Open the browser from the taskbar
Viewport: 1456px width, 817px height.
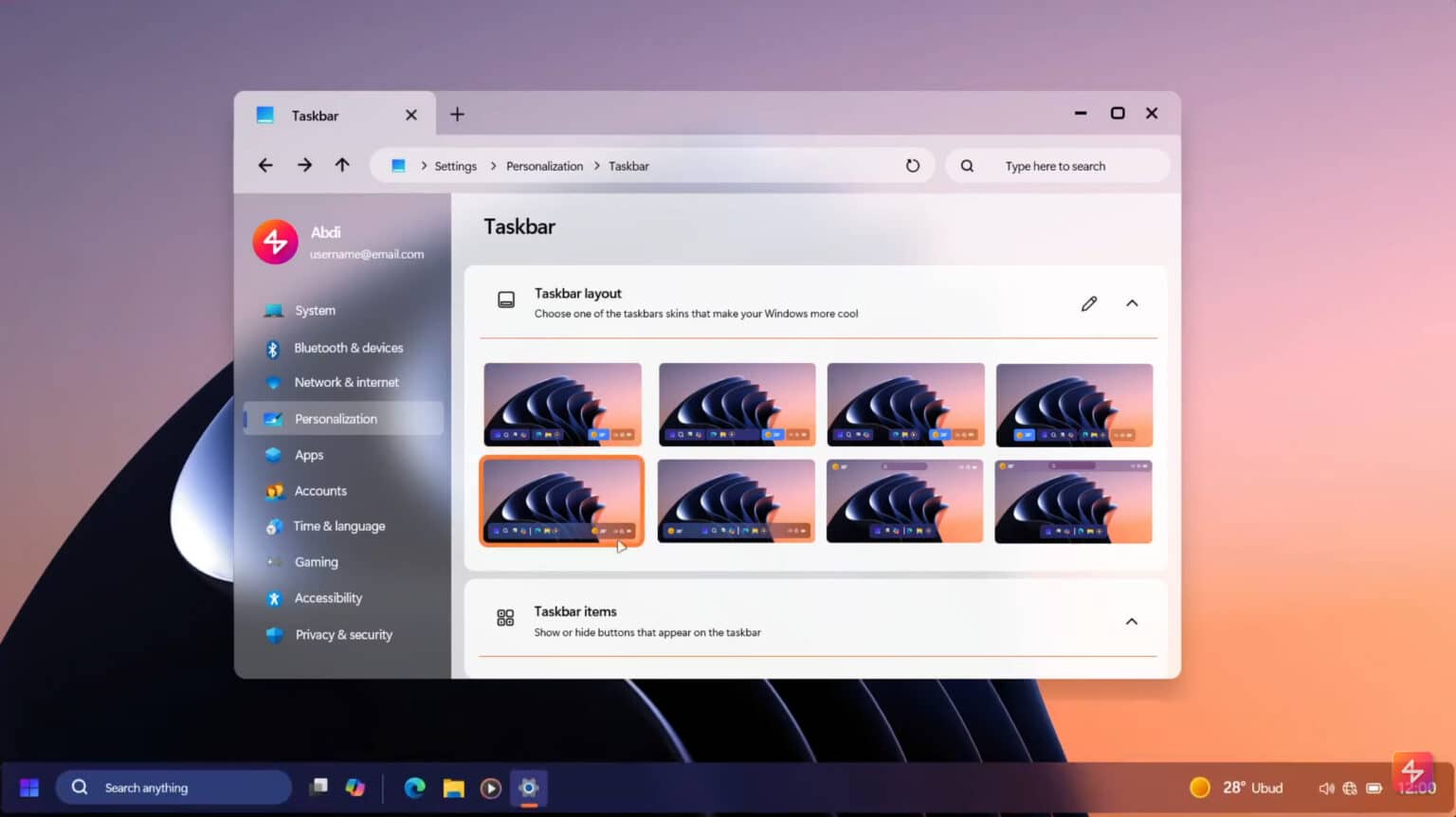coord(414,788)
